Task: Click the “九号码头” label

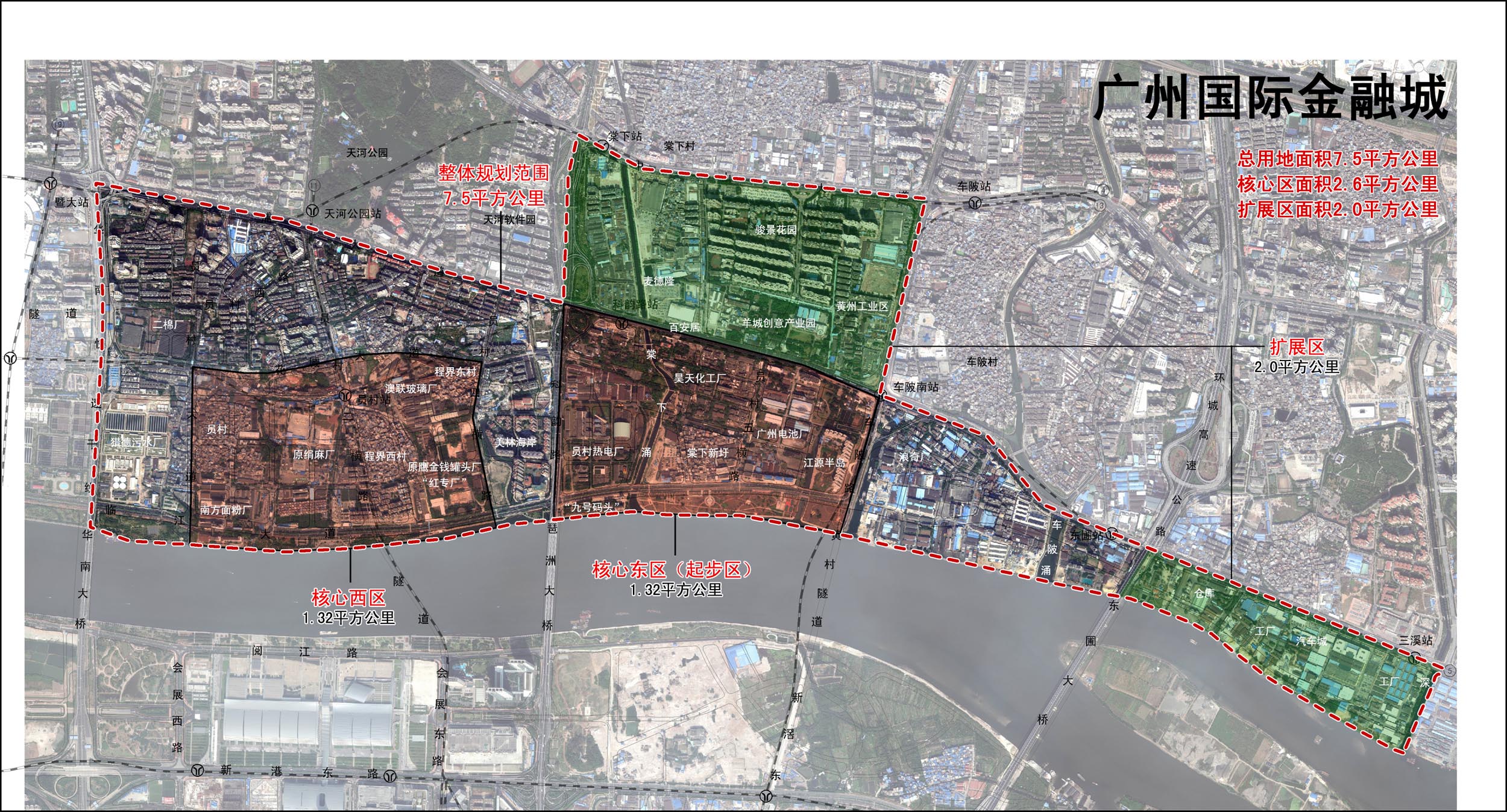Action: tap(592, 507)
